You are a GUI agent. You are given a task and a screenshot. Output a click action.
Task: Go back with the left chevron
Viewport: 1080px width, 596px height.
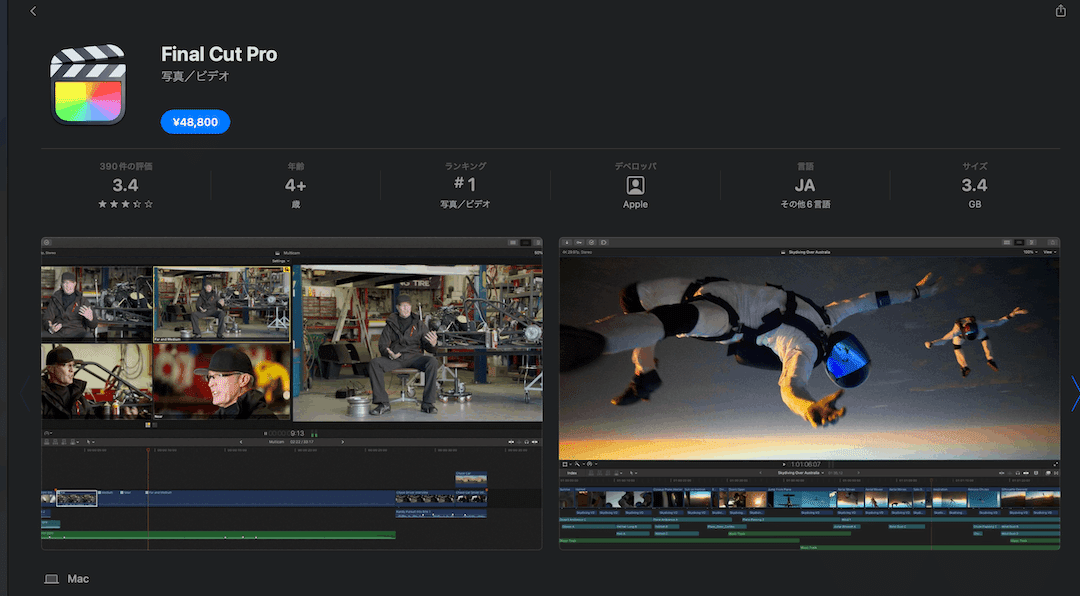coord(33,11)
